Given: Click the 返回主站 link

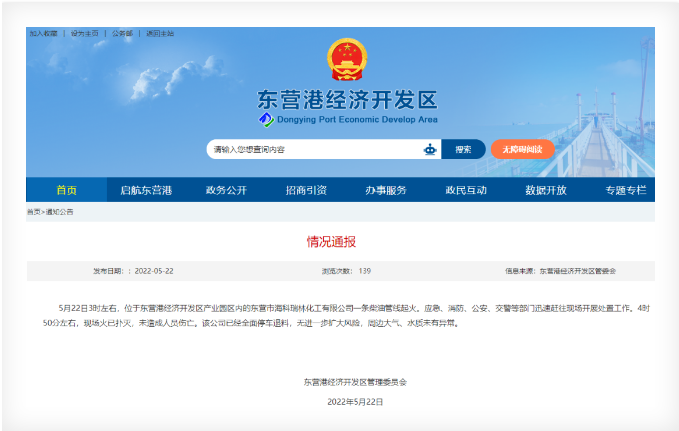Looking at the screenshot, I should click(x=160, y=33).
